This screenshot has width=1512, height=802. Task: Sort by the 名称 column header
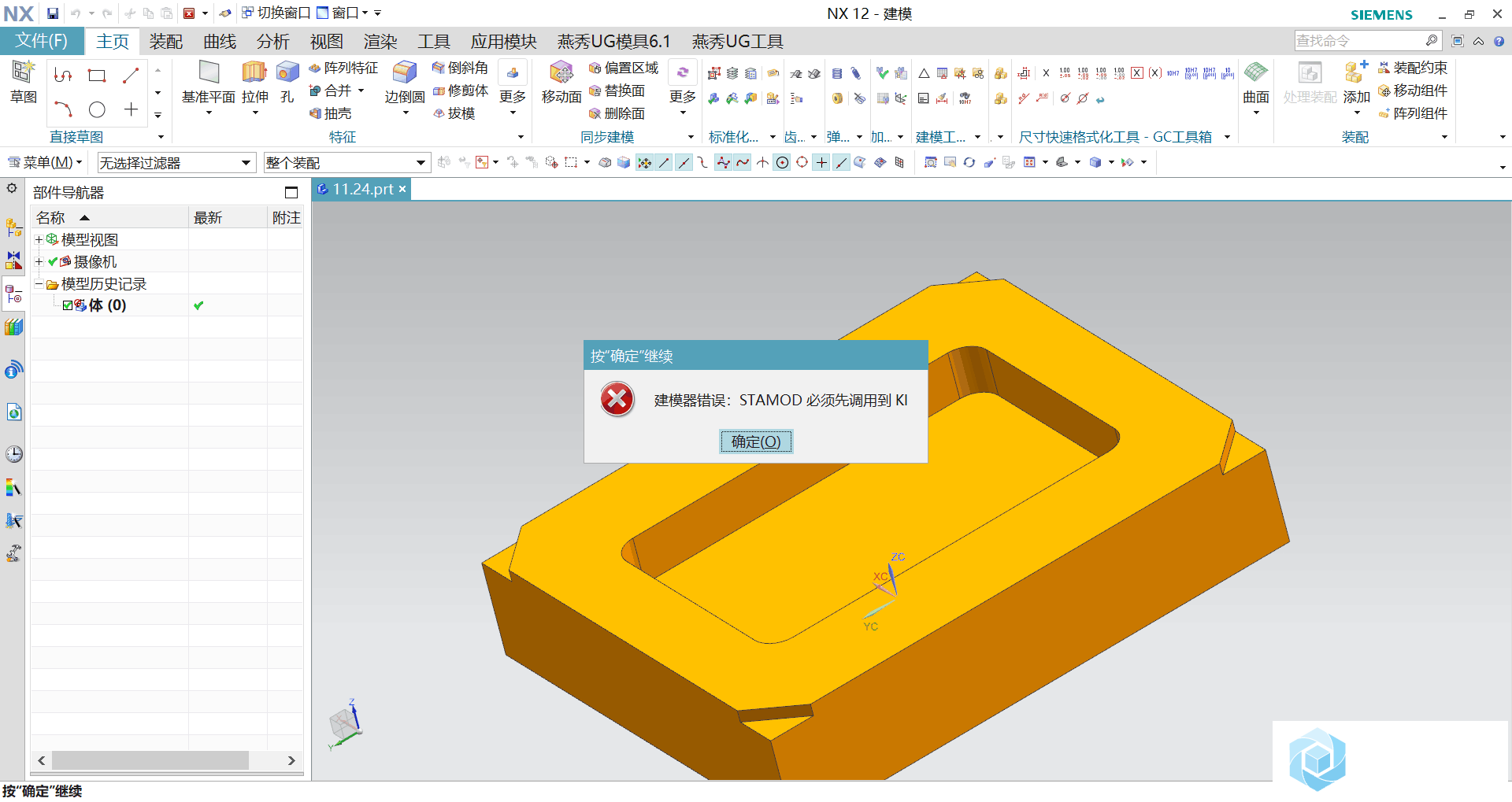(x=109, y=218)
